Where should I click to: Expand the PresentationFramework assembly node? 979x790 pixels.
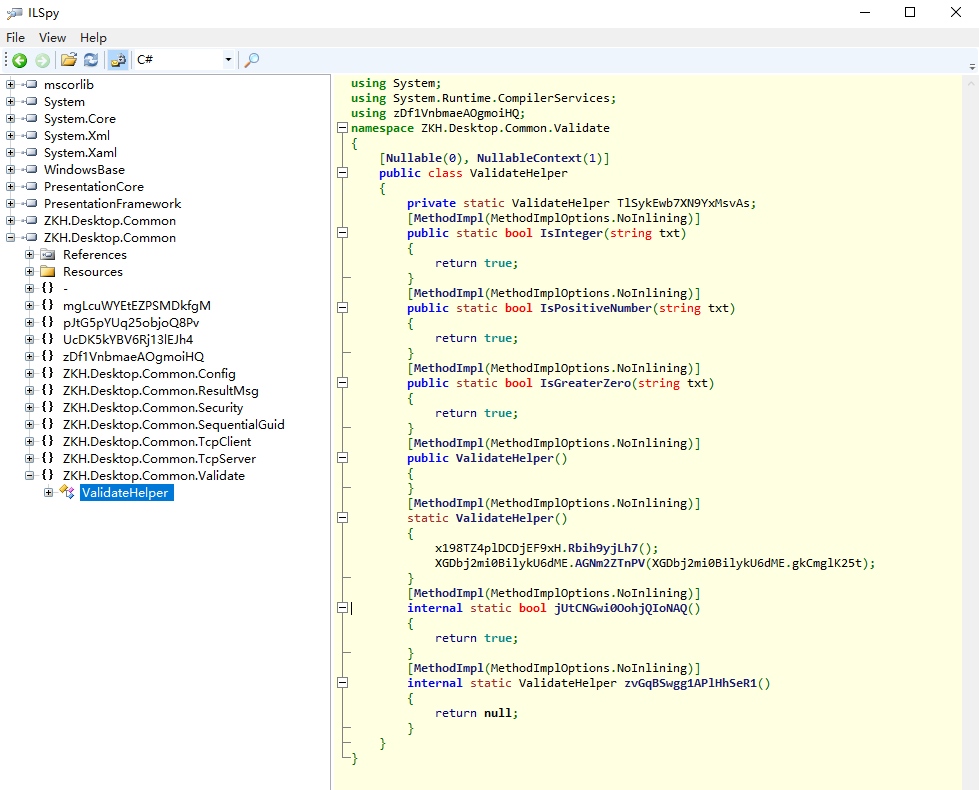[11, 203]
